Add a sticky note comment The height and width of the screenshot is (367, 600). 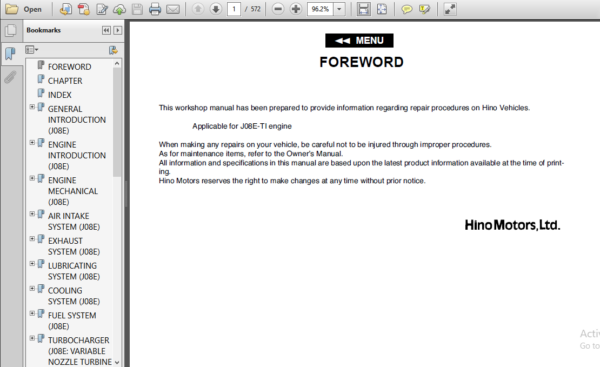[406, 9]
